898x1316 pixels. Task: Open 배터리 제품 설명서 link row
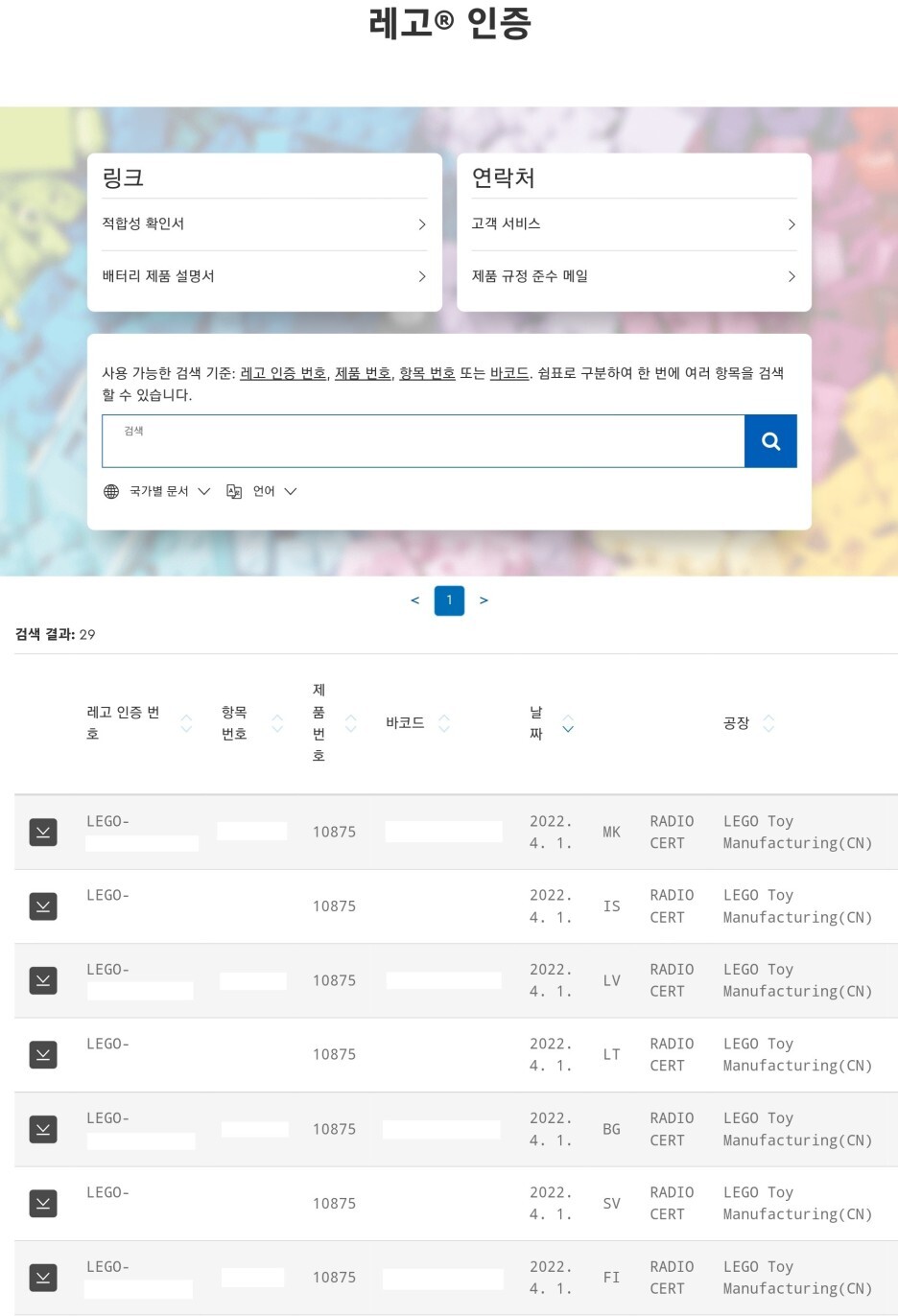(x=264, y=276)
